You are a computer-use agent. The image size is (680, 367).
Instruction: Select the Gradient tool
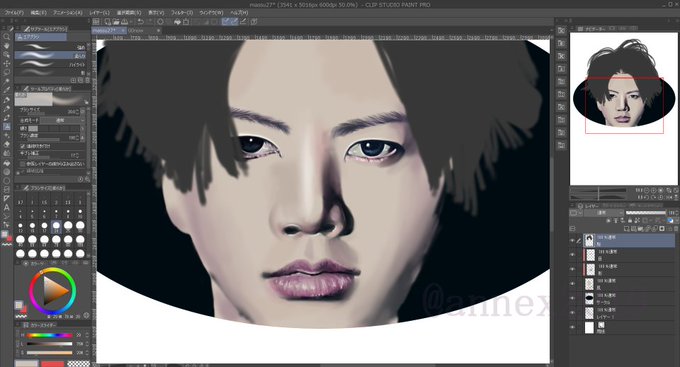[7, 172]
